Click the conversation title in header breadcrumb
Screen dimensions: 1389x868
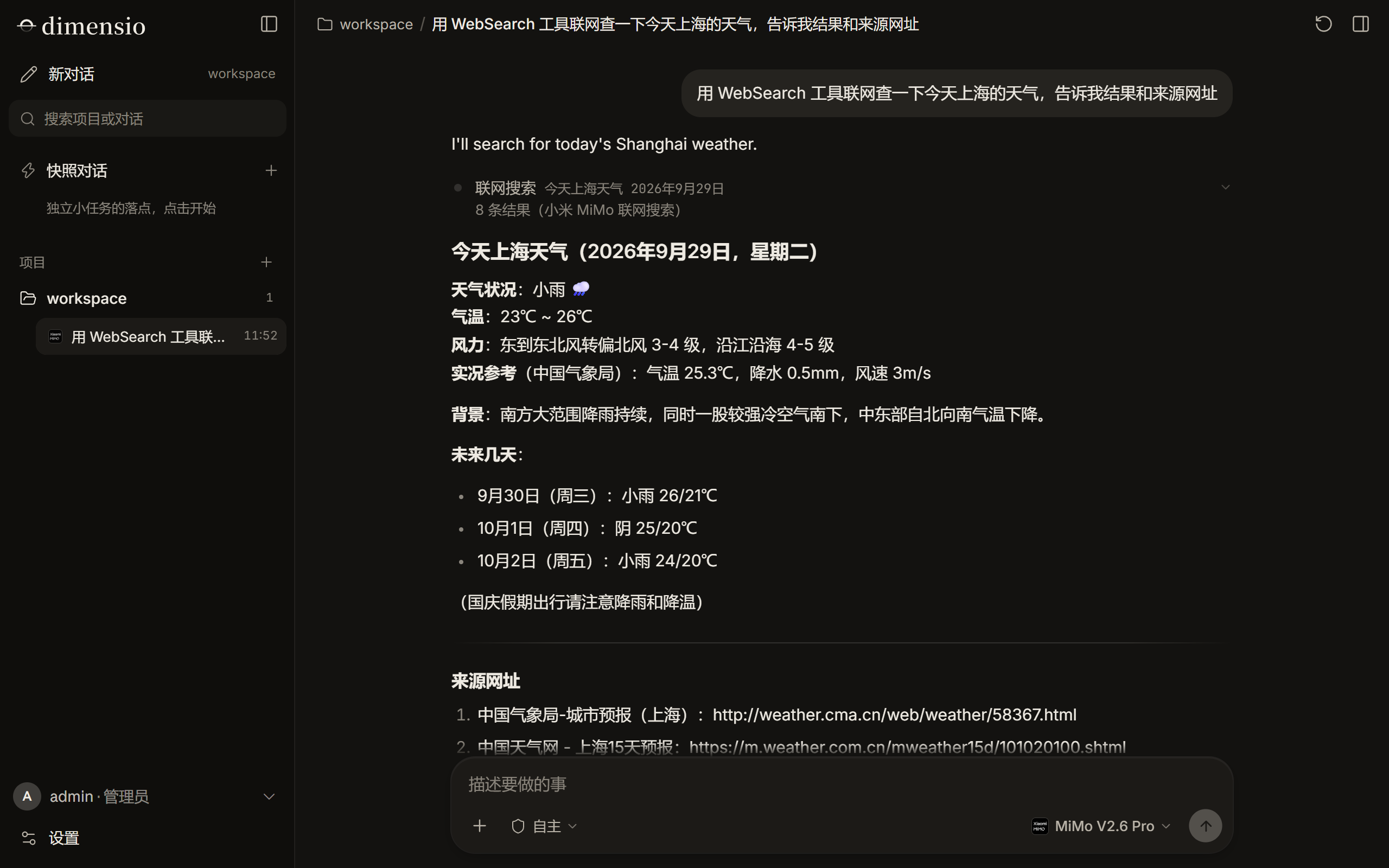(x=675, y=24)
